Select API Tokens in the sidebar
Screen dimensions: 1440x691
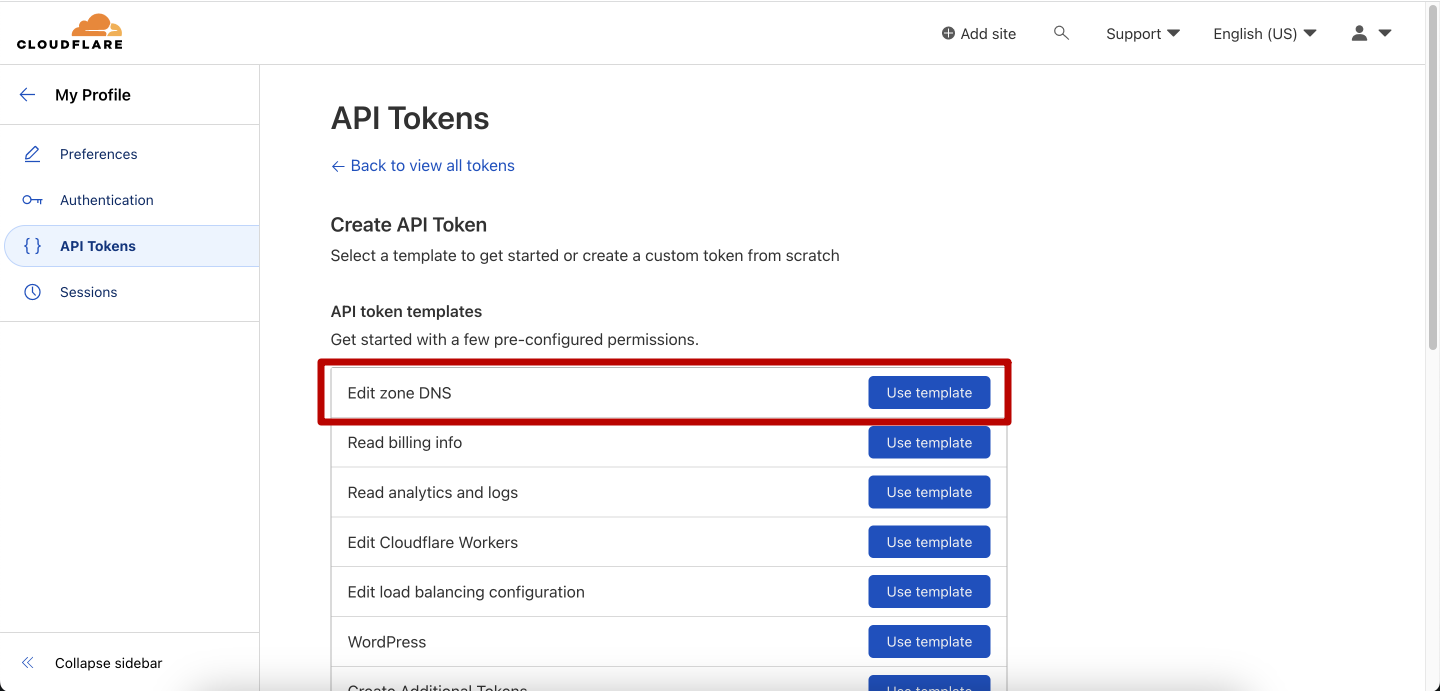click(x=131, y=246)
